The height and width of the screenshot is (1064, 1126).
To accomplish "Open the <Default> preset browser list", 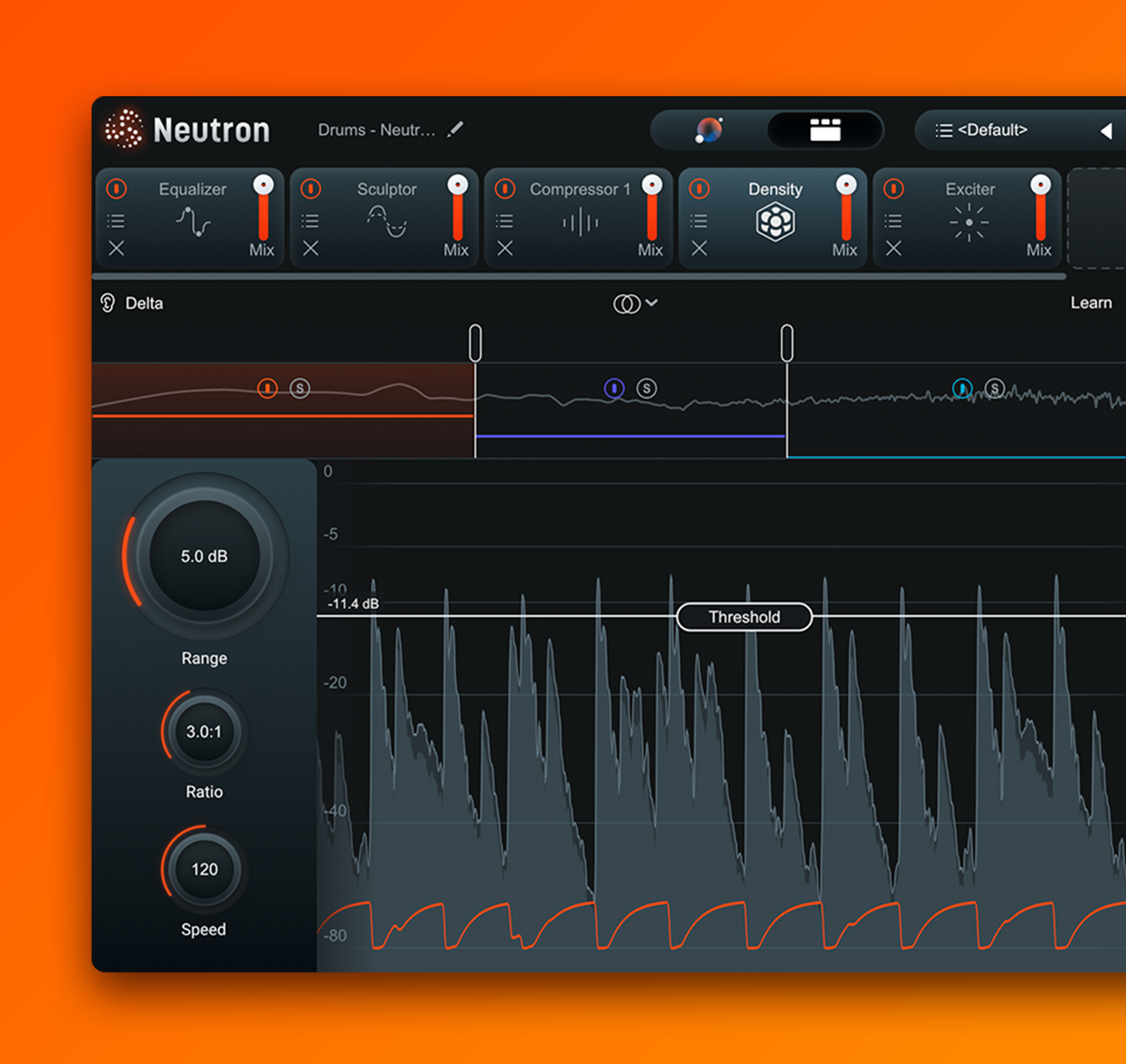I will coord(981,130).
